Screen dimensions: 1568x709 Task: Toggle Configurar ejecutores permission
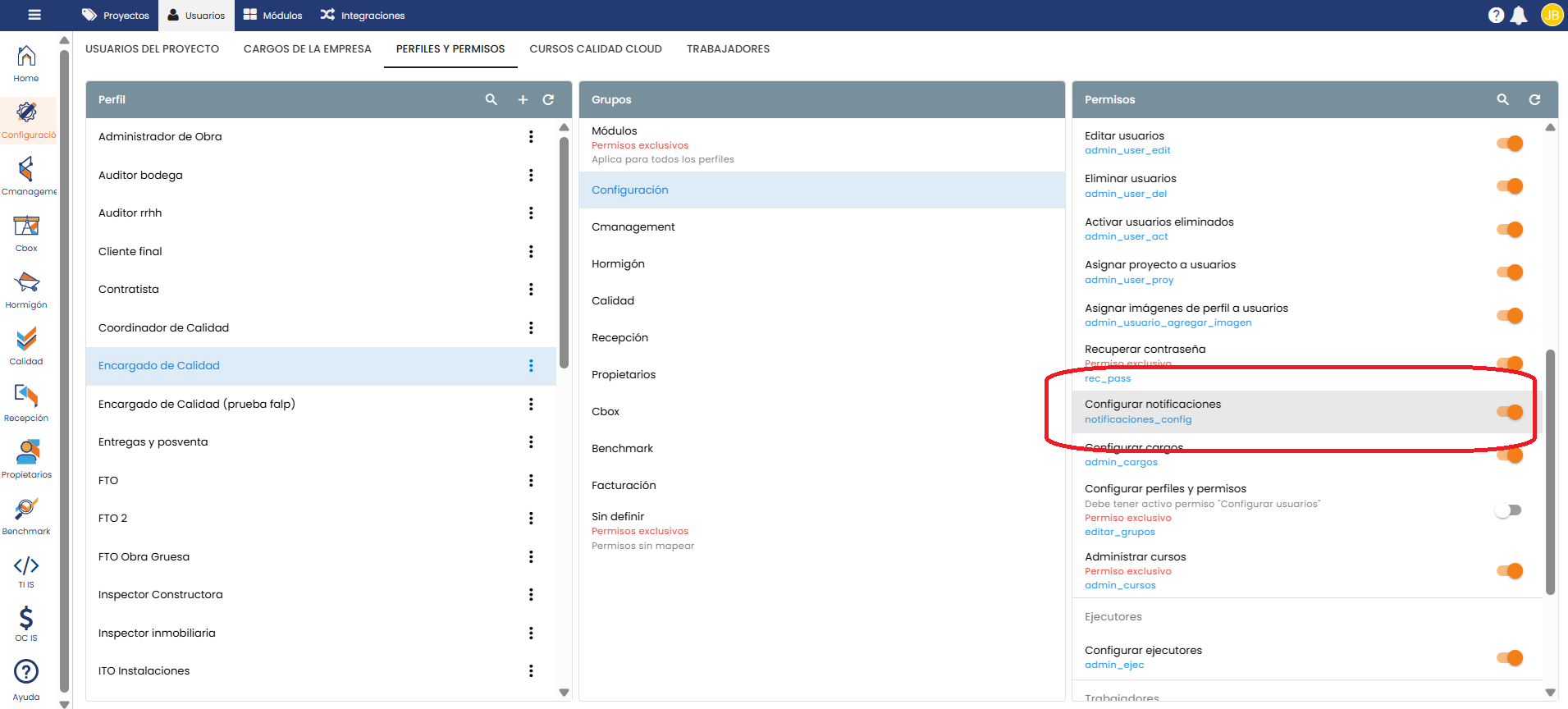[1510, 658]
